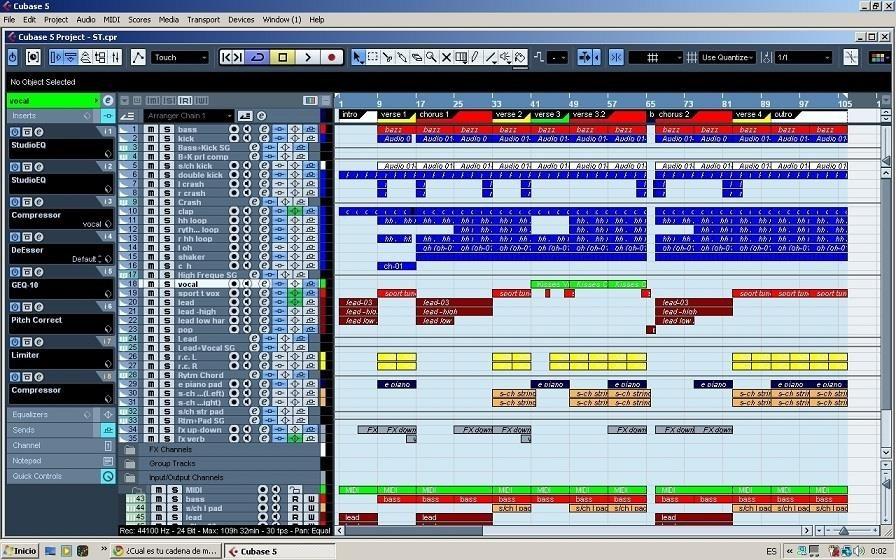The height and width of the screenshot is (560, 896).
Task: Select the Zoom magnifier tool
Action: [x=431, y=57]
